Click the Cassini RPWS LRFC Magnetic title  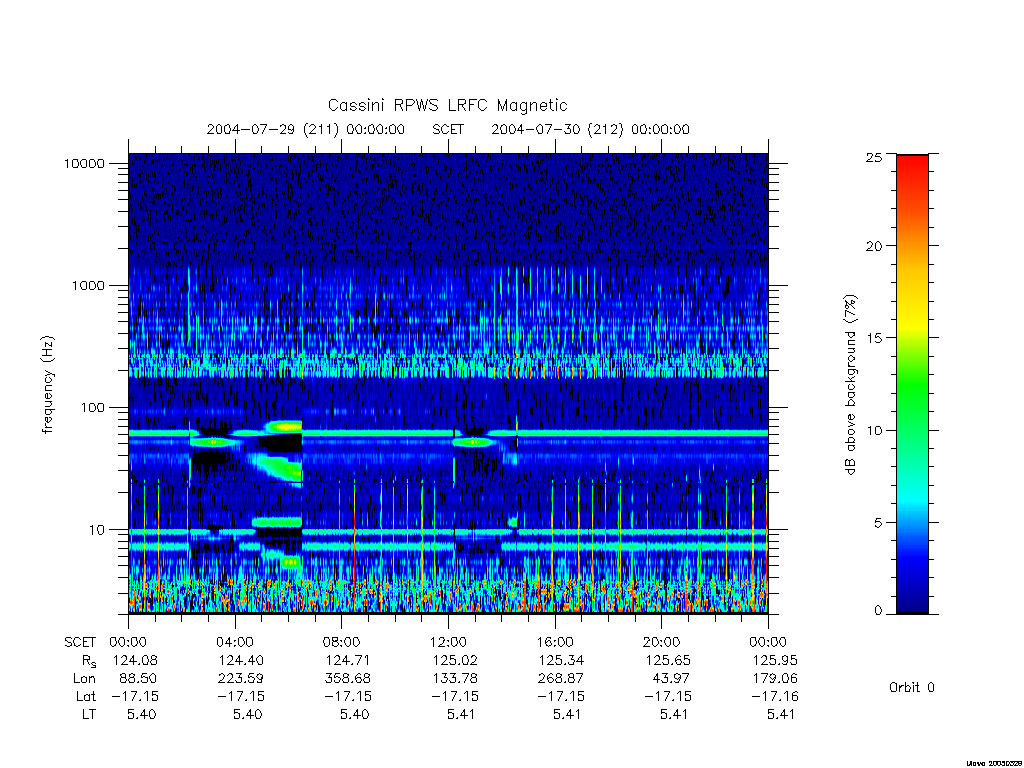coord(447,105)
